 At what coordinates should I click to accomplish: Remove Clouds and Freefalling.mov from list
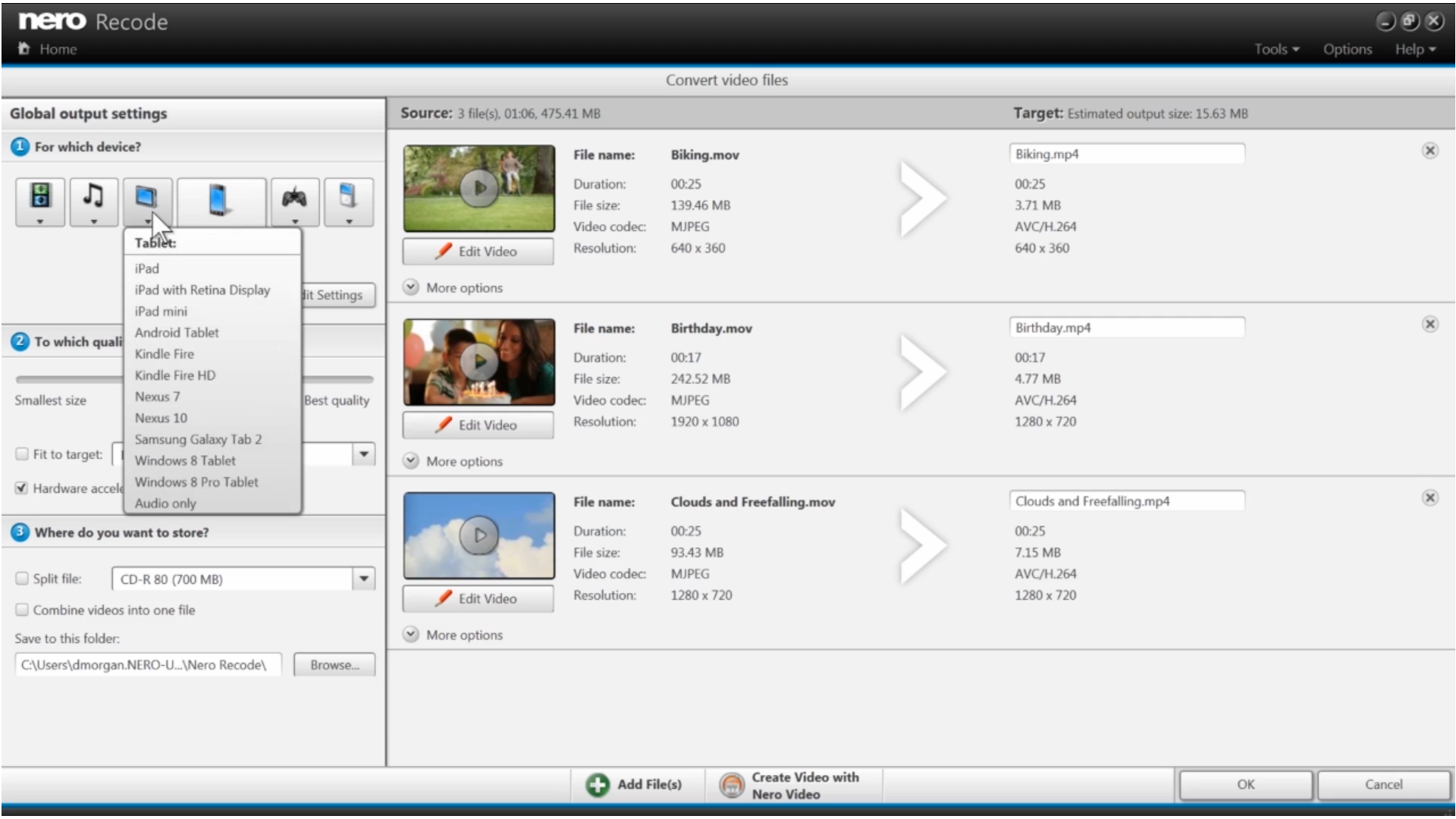tap(1429, 497)
